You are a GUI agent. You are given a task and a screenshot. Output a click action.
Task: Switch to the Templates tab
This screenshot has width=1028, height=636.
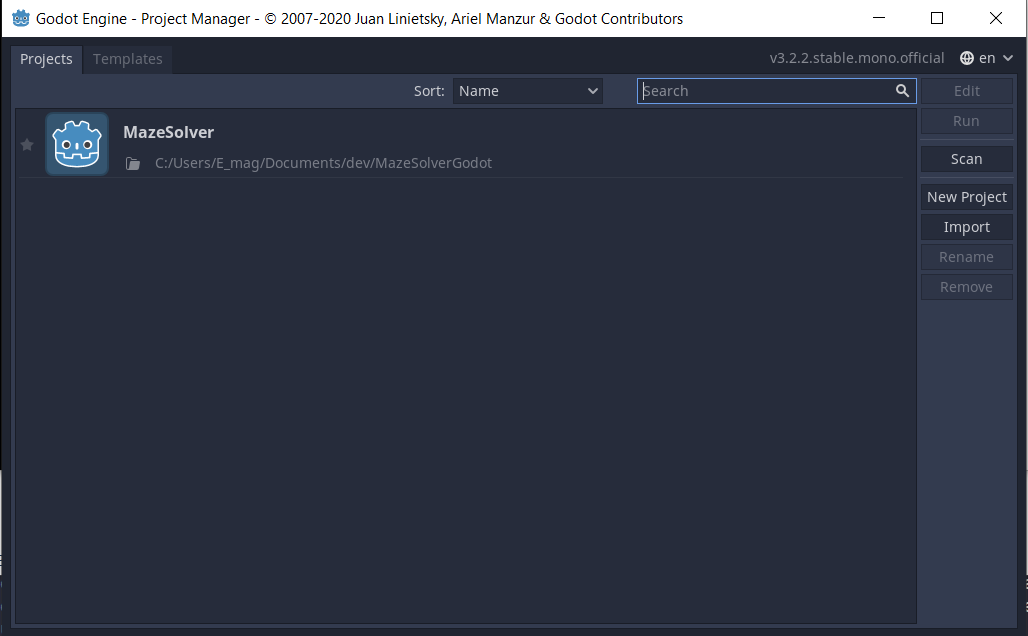click(x=128, y=59)
